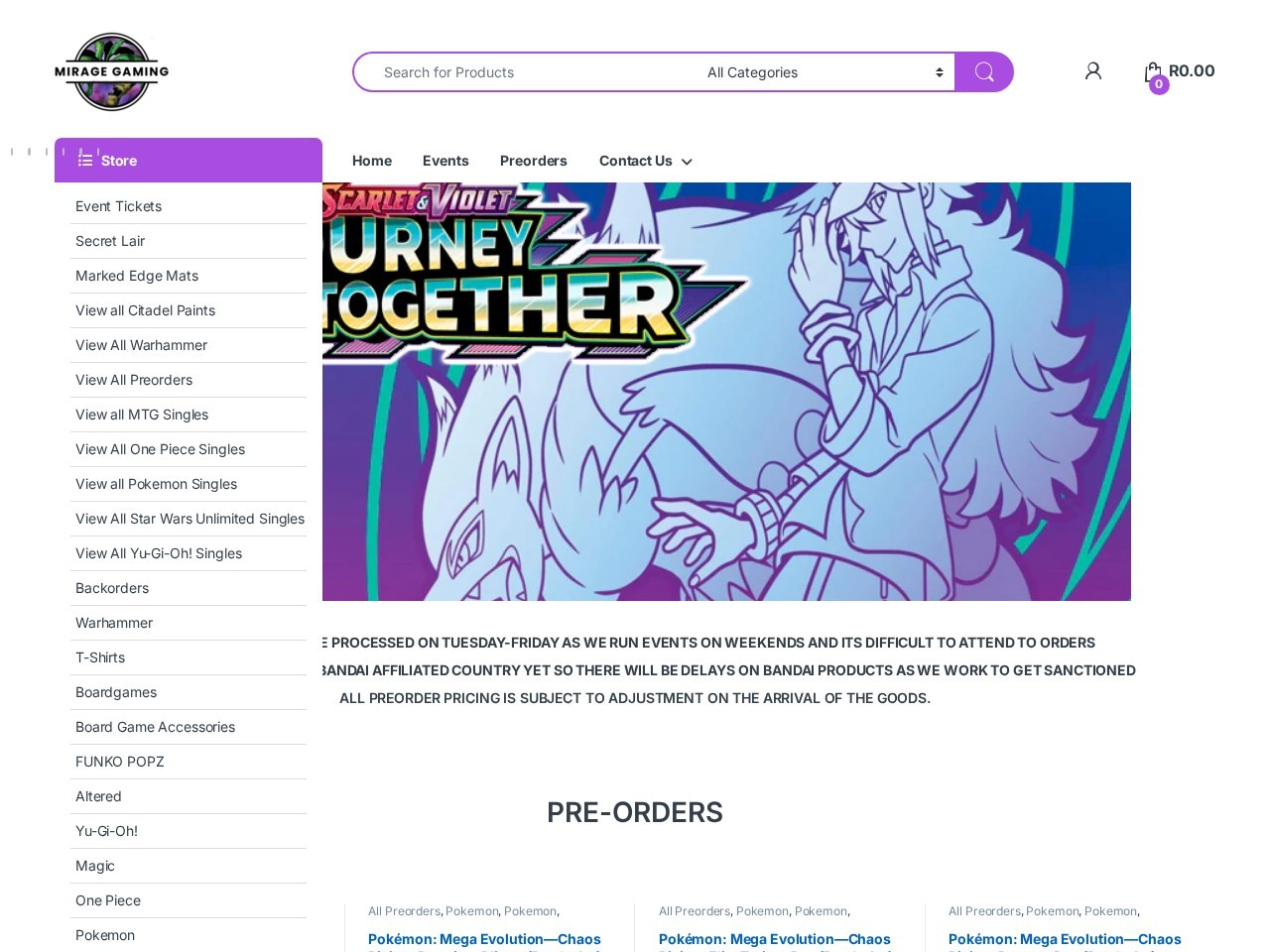Toggle the purple Store category menu

[x=189, y=160]
